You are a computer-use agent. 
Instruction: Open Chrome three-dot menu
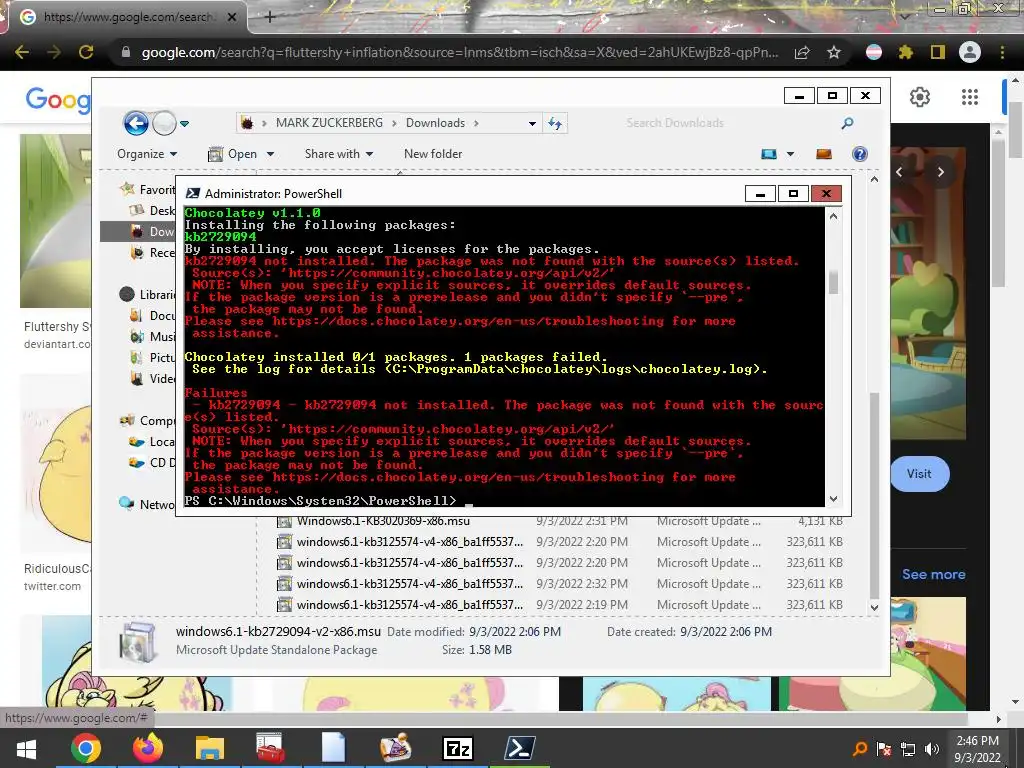click(1002, 52)
